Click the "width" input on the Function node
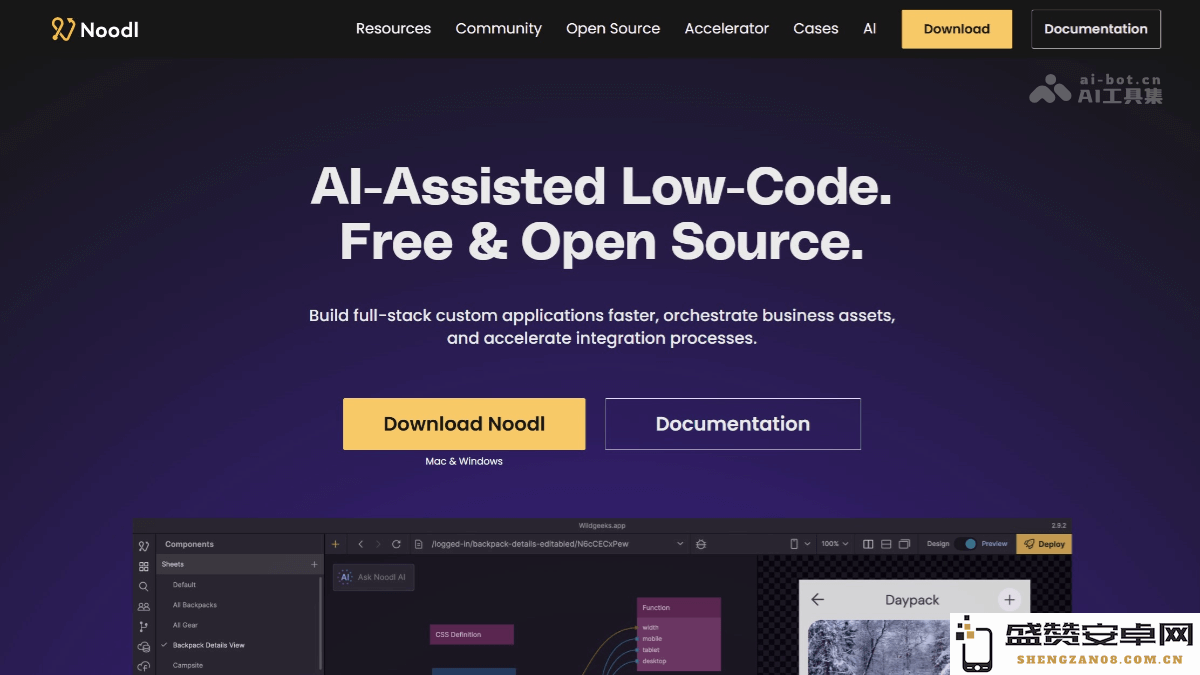This screenshot has height=675, width=1200. pyautogui.click(x=650, y=628)
